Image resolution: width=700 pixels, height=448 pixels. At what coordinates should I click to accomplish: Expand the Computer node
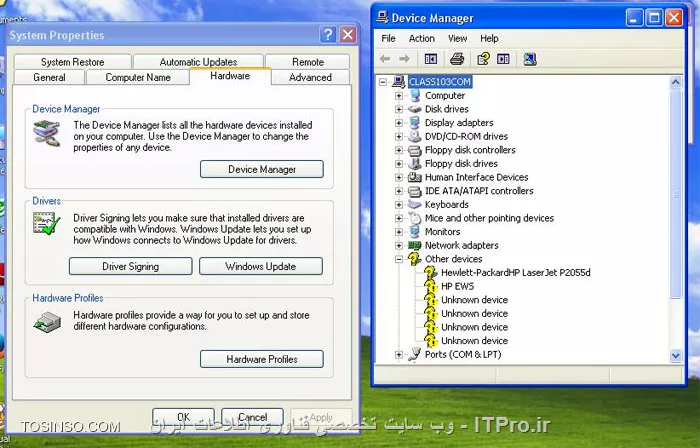pyautogui.click(x=399, y=95)
